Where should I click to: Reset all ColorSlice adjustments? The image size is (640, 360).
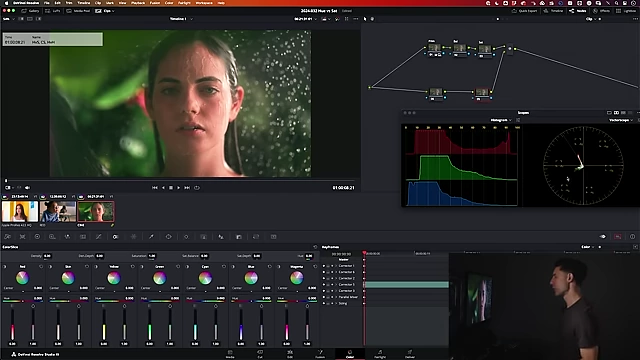tap(315, 247)
